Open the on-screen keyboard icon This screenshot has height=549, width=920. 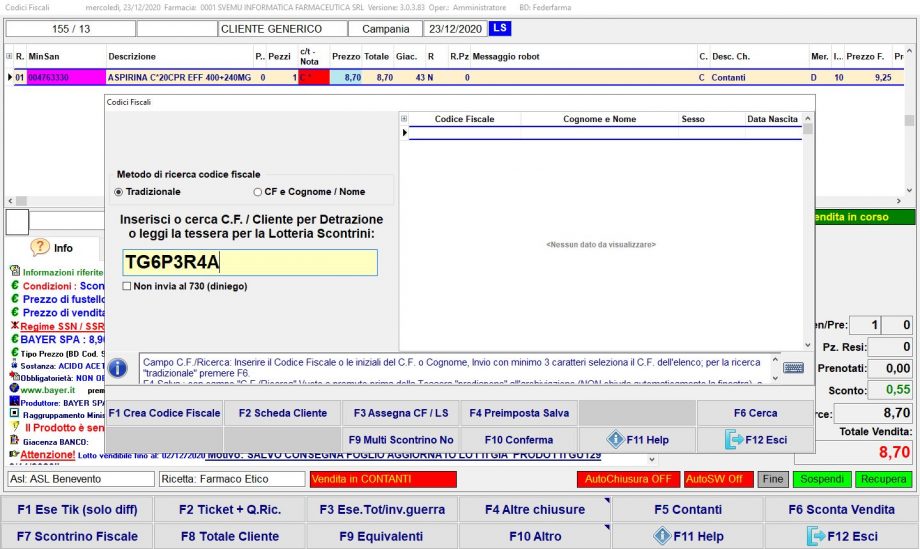coord(793,368)
